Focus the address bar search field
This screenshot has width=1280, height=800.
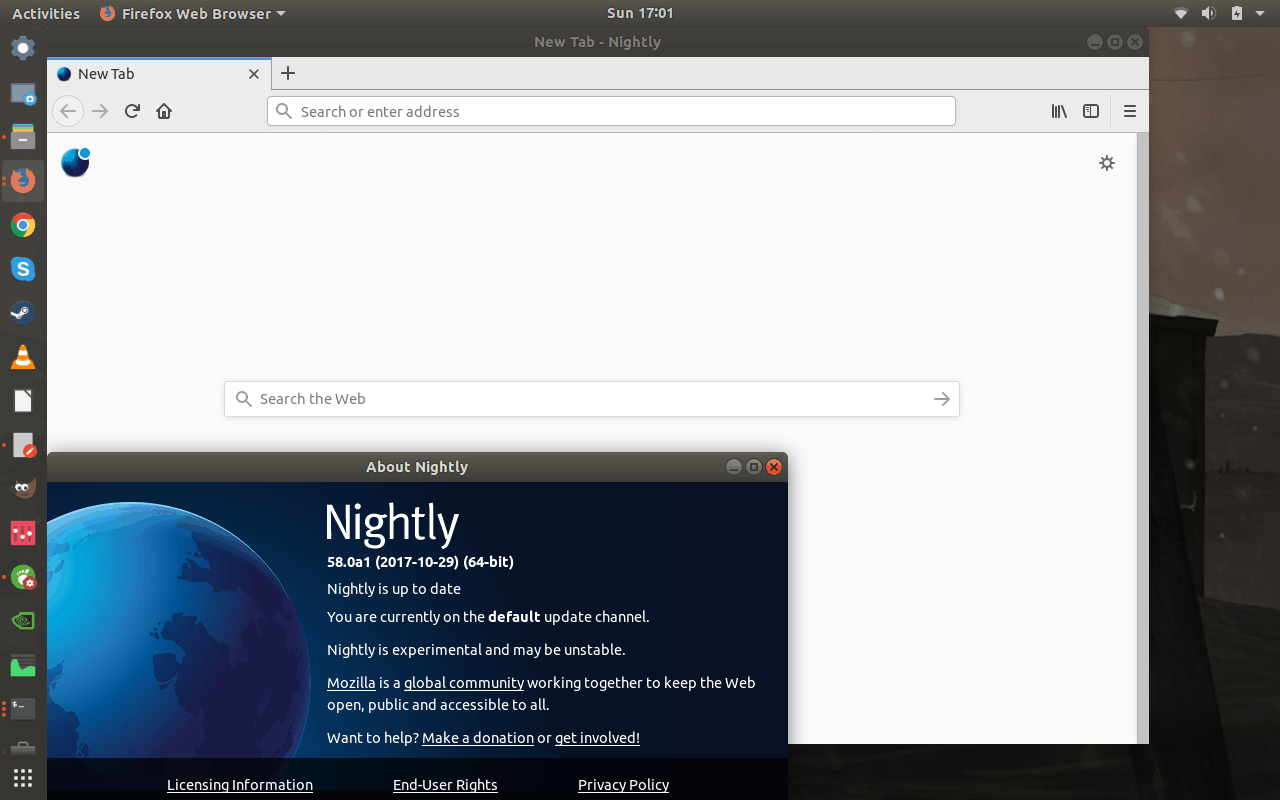(611, 111)
